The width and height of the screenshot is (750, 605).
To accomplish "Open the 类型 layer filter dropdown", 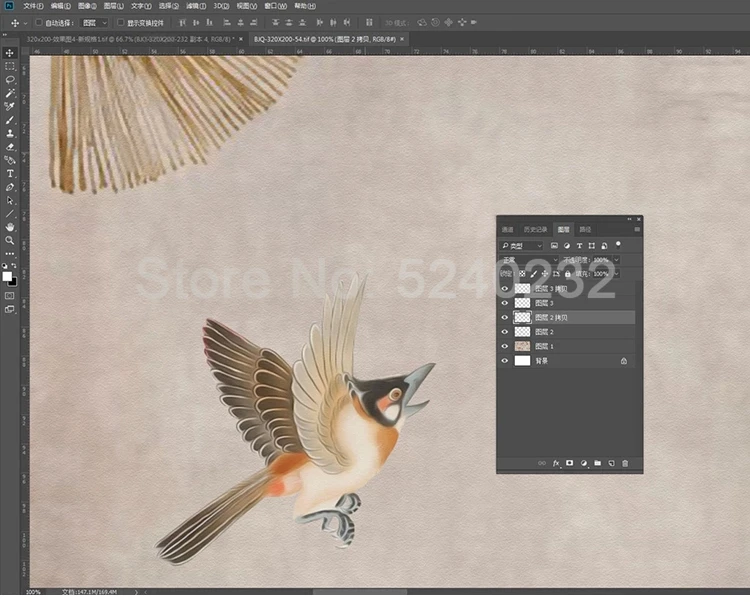I will [x=522, y=245].
